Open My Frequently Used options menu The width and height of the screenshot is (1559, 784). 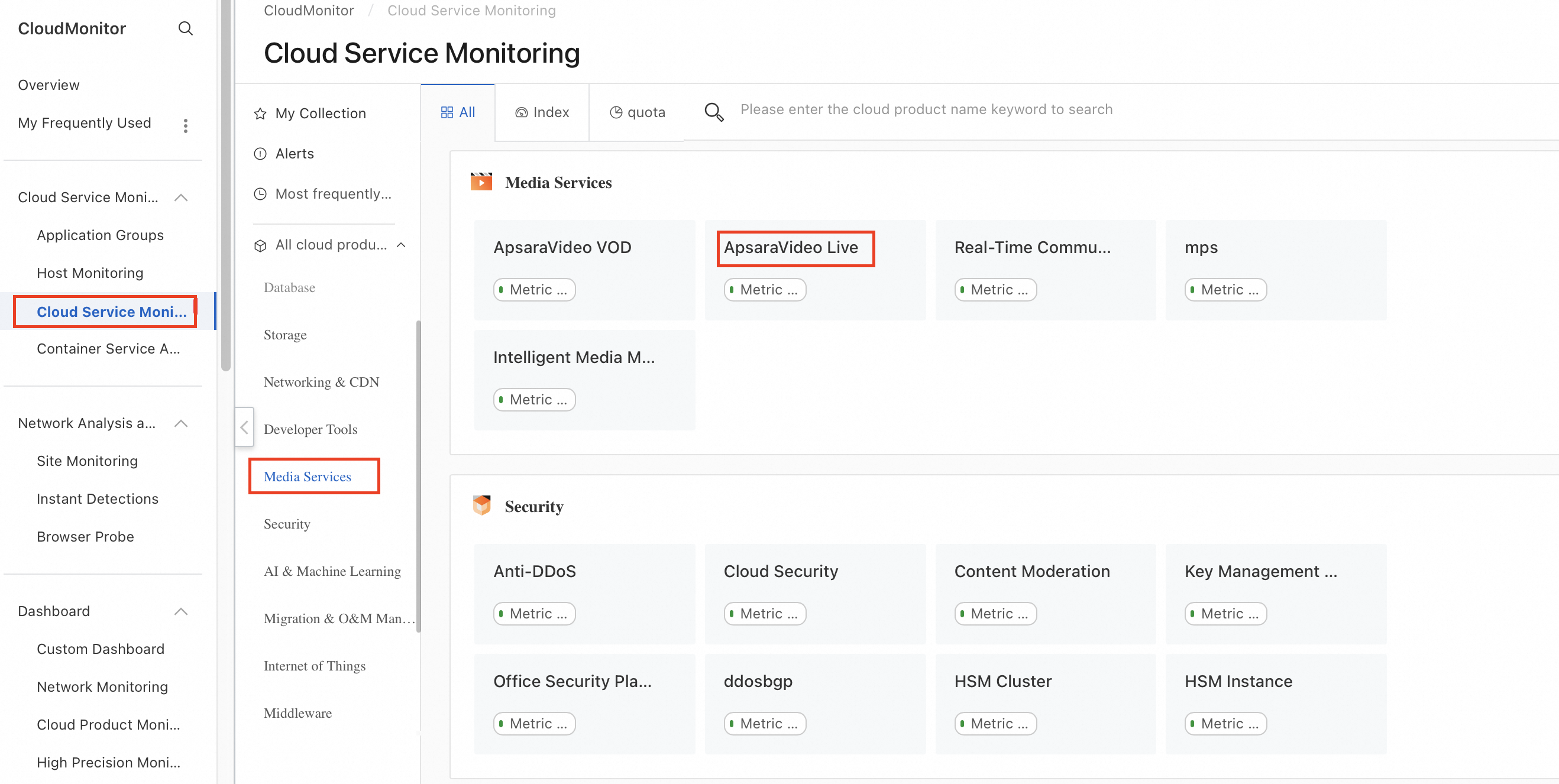(x=185, y=125)
